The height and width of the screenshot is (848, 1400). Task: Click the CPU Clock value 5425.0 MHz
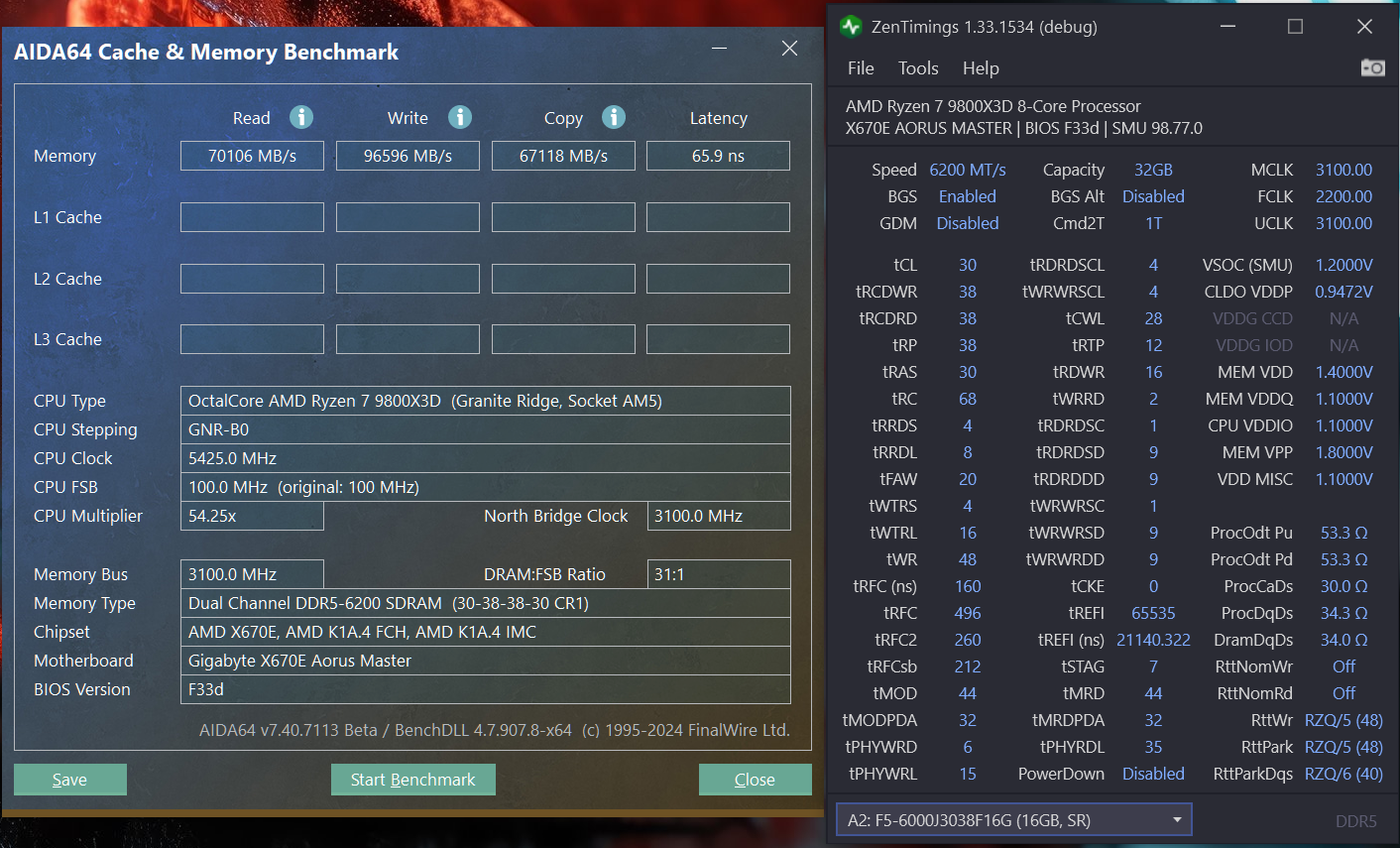point(486,458)
